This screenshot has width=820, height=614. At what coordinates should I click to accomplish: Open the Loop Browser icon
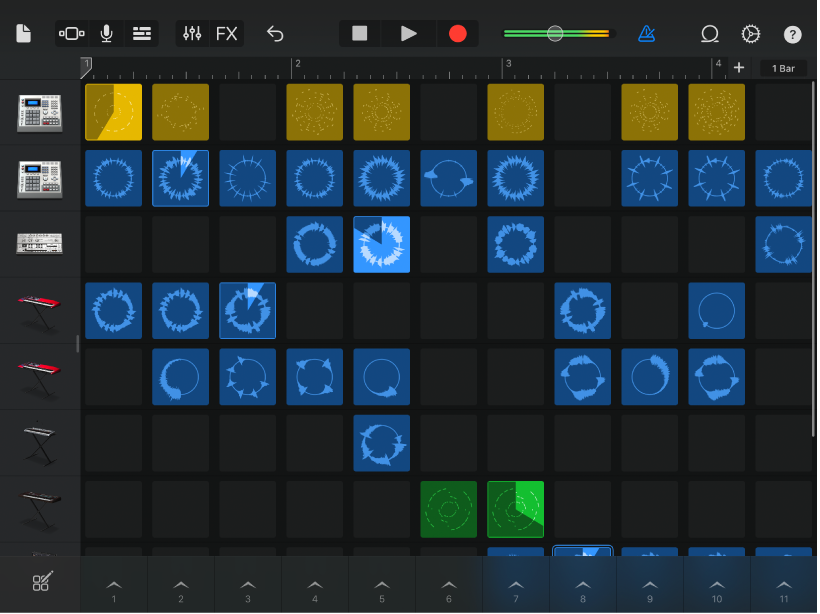tap(710, 33)
